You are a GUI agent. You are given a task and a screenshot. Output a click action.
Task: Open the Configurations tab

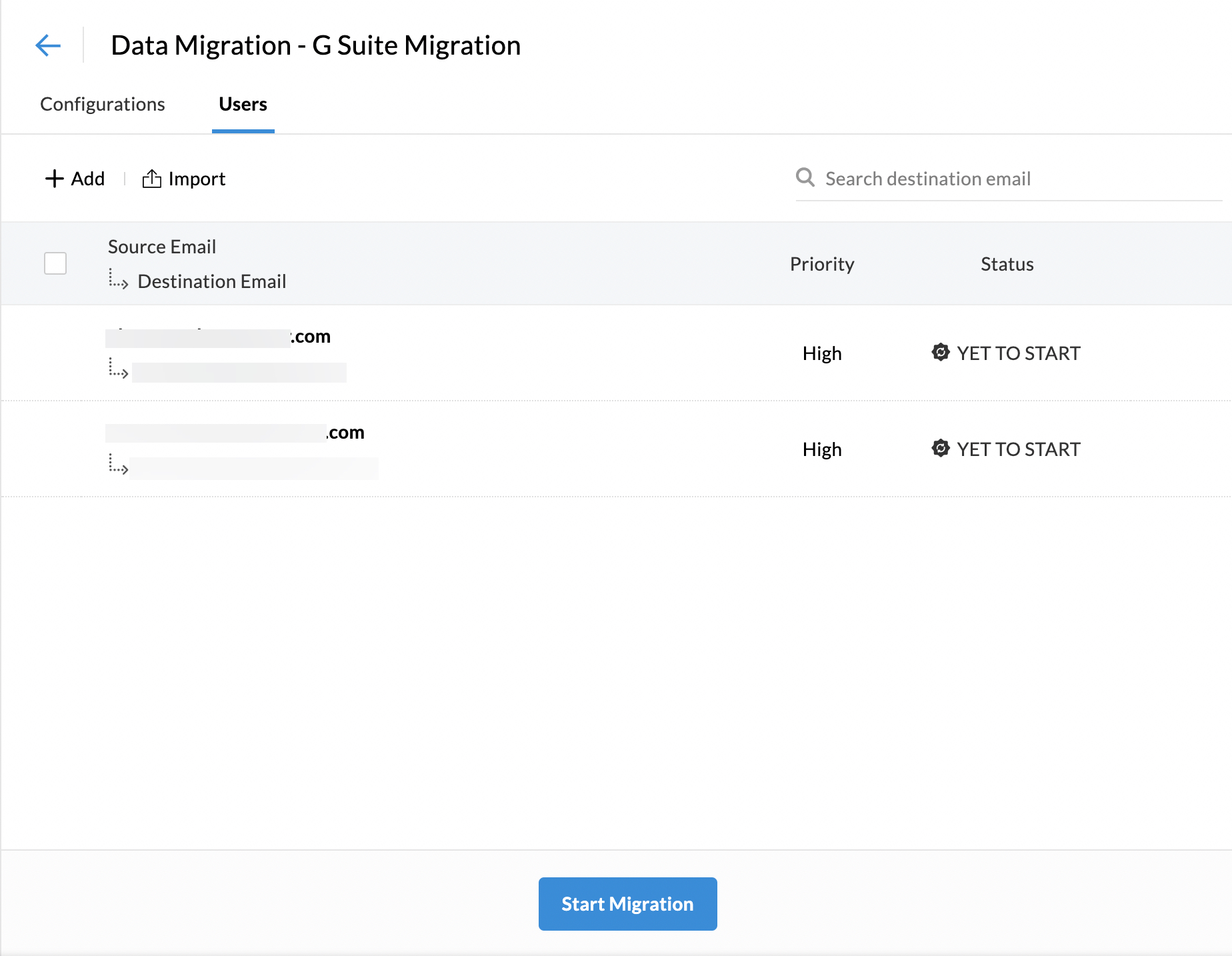pos(103,104)
